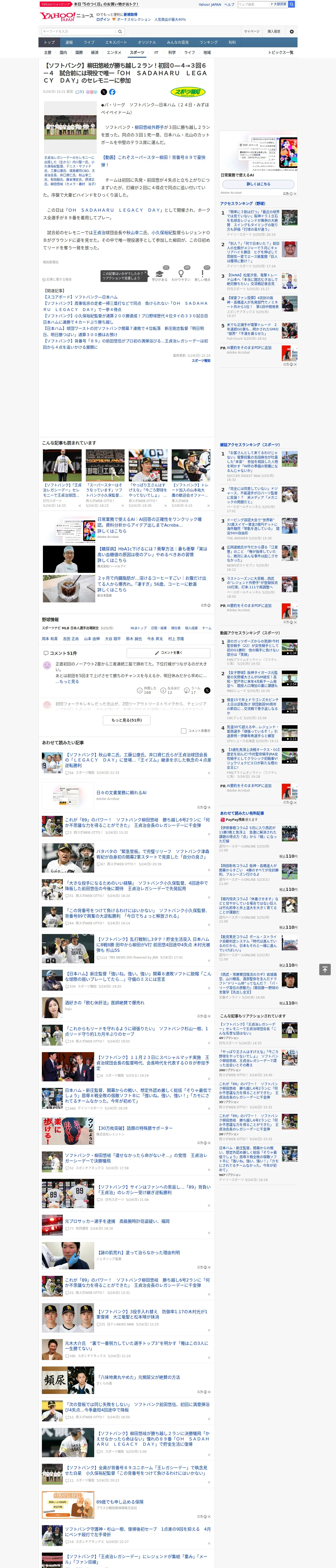
Task: Open the エキスパート tab
Action: [x=116, y=43]
